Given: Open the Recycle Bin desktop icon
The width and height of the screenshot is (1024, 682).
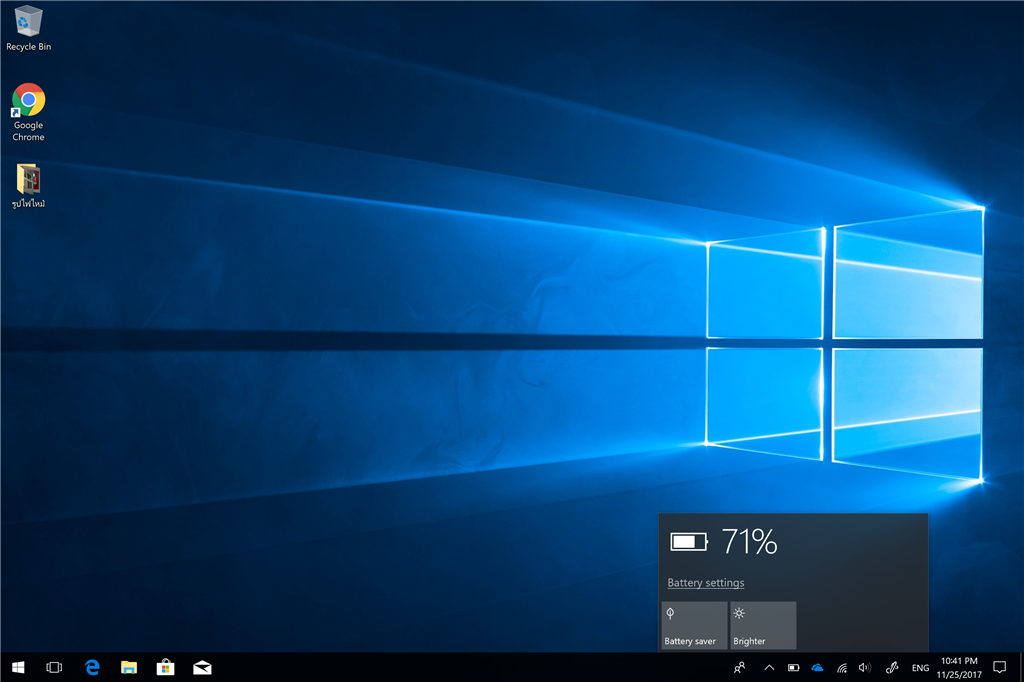Looking at the screenshot, I should point(28,28).
